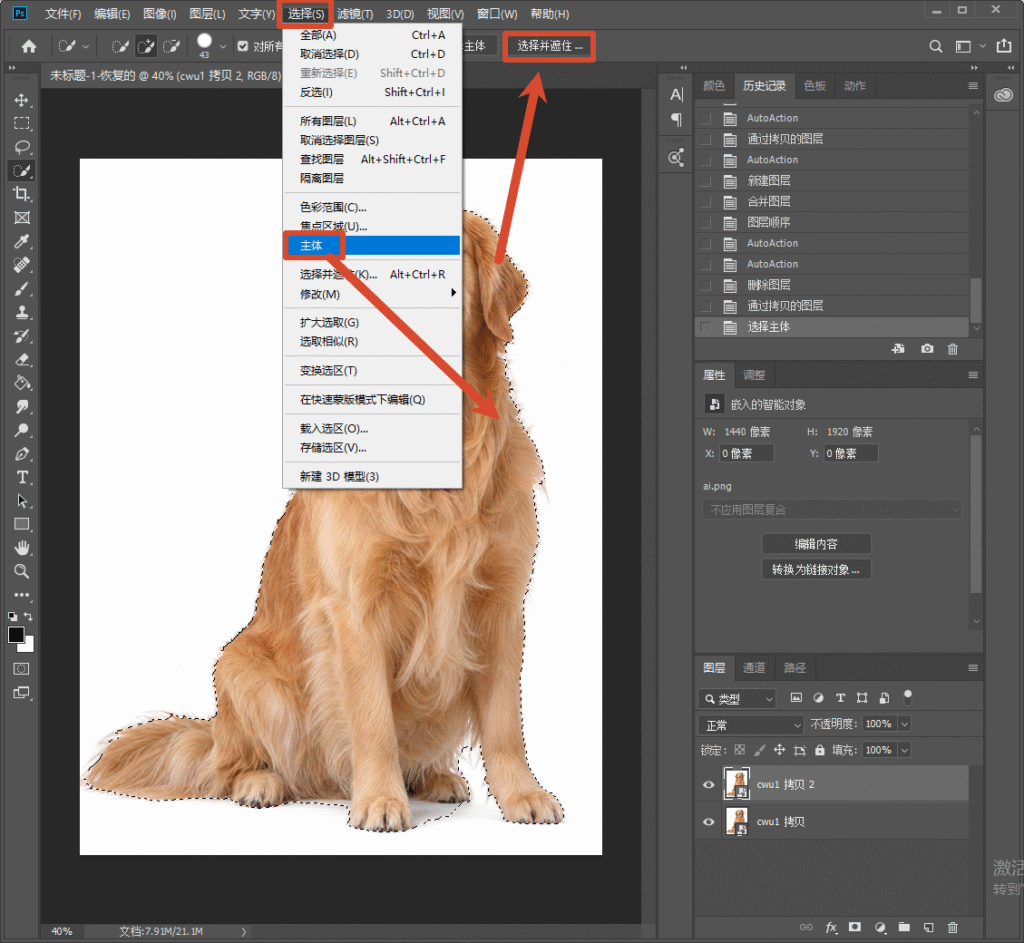
Task: Open 填充 fill dropdown arrow
Action: click(904, 750)
